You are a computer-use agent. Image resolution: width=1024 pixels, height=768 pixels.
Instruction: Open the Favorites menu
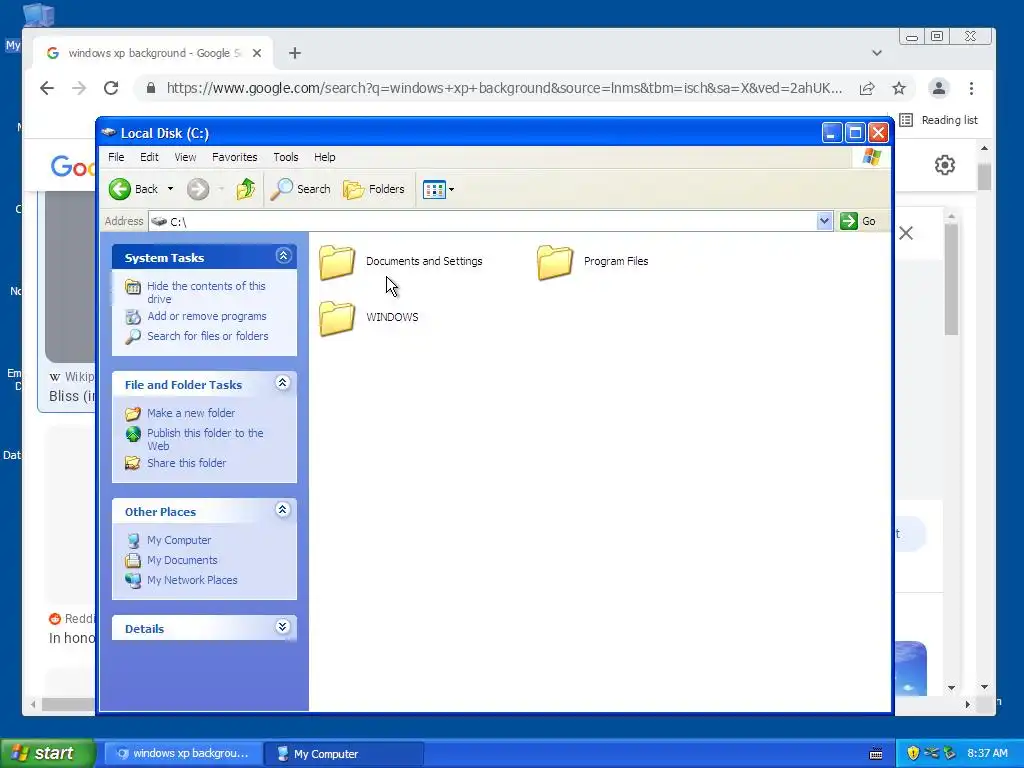pos(234,157)
